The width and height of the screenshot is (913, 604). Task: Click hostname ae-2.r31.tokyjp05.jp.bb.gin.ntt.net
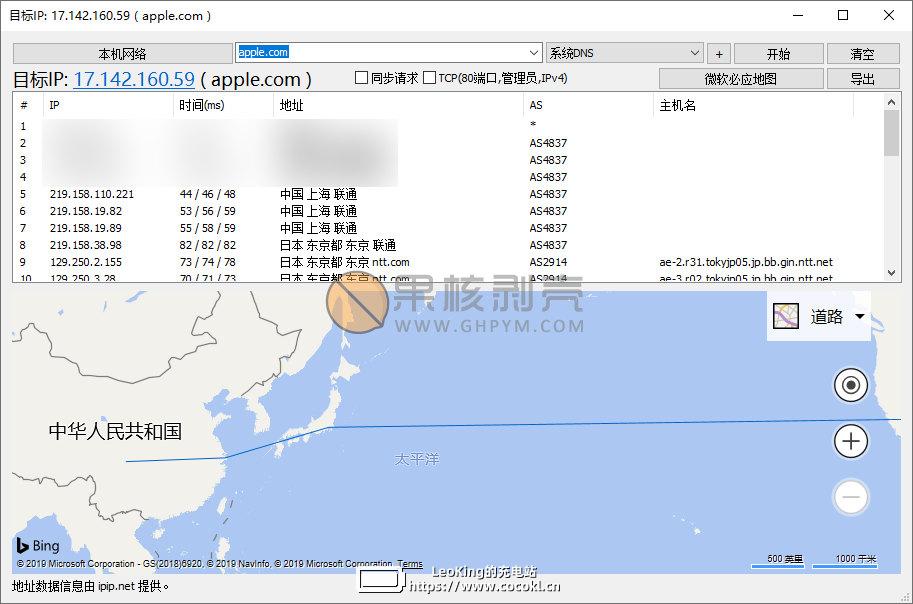(x=746, y=262)
